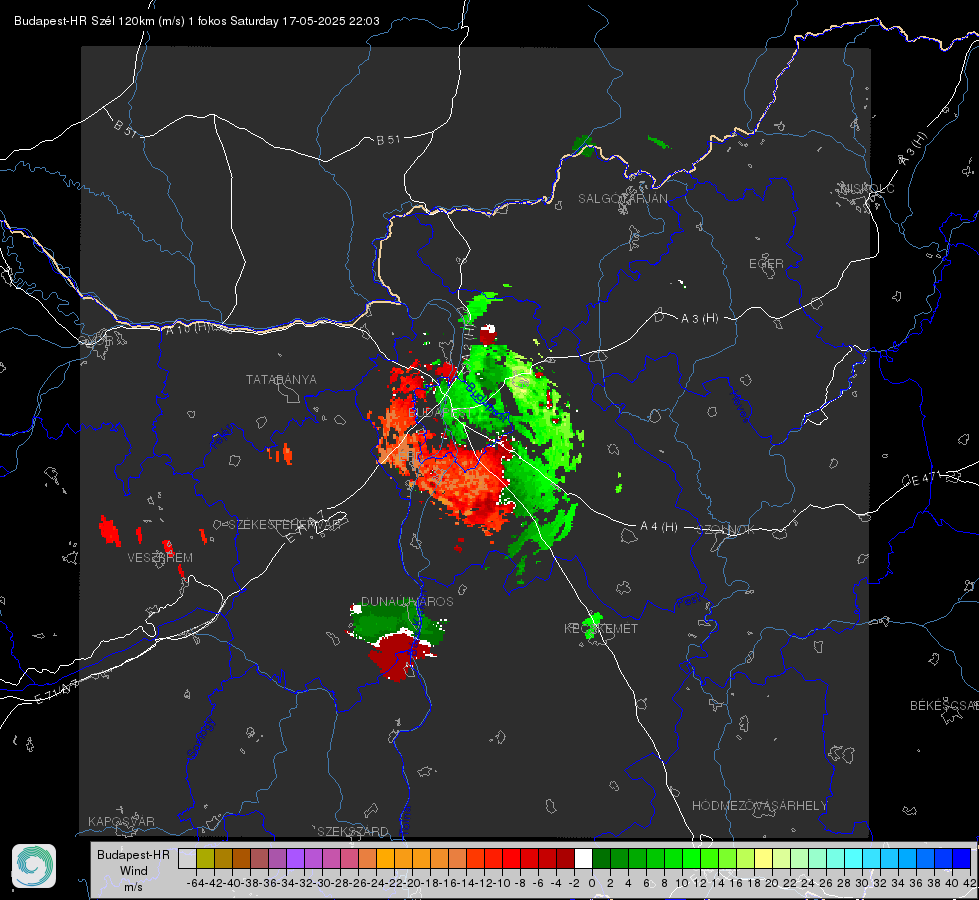Click the 'Somogy' county label
Viewport: 979px width, 900px height.
pos(201,738)
